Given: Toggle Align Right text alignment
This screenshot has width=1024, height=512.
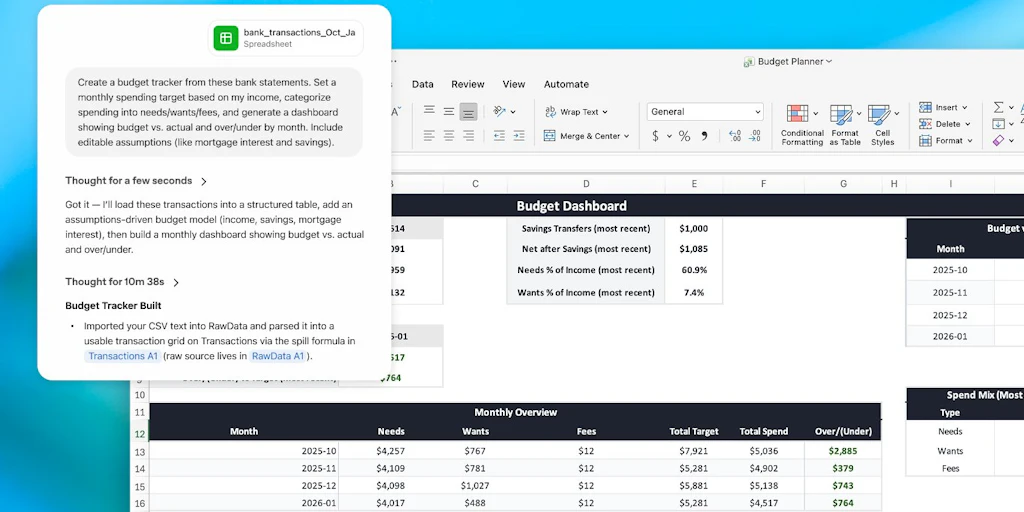Looking at the screenshot, I should [468, 136].
